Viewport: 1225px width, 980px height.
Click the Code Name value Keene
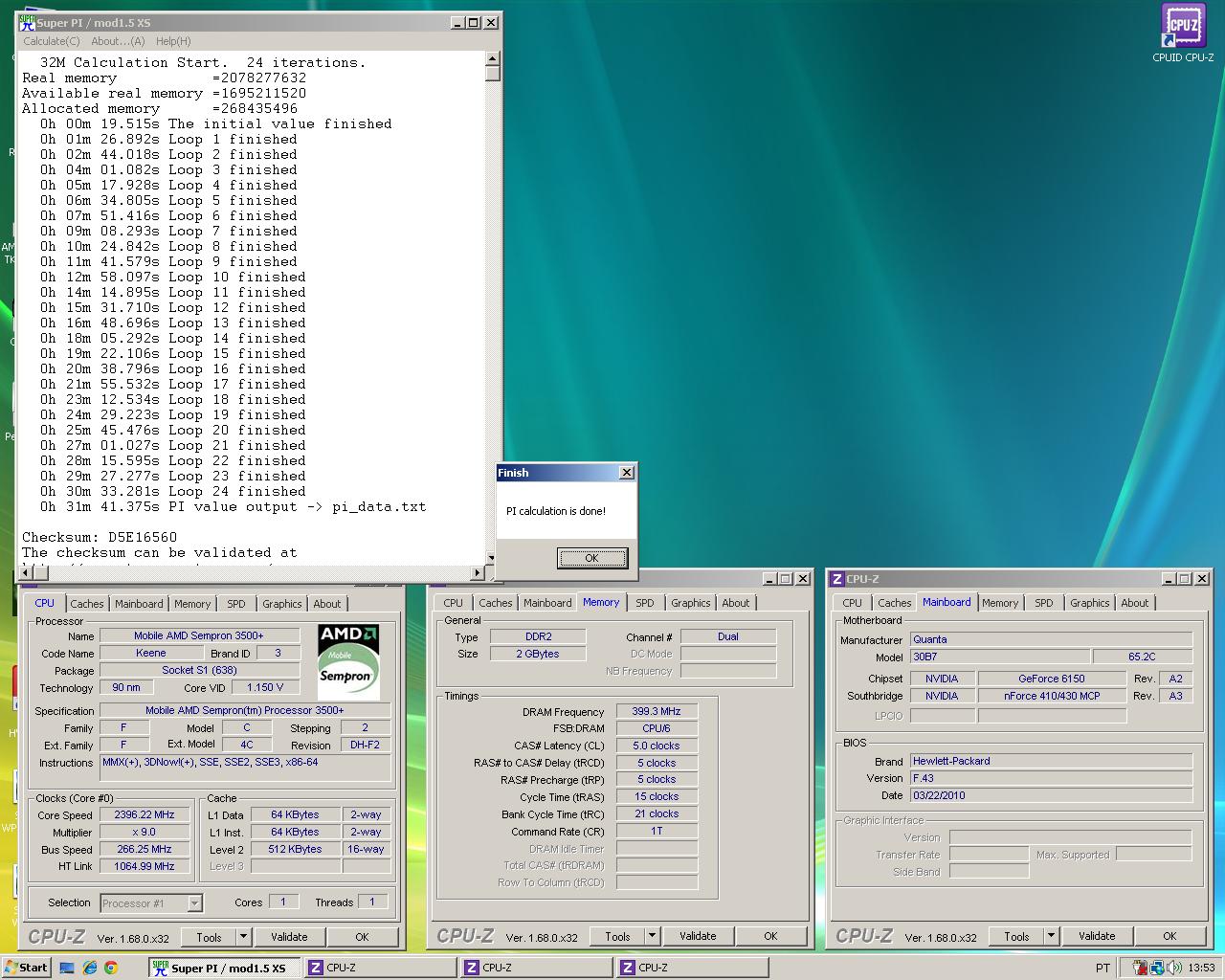151,653
